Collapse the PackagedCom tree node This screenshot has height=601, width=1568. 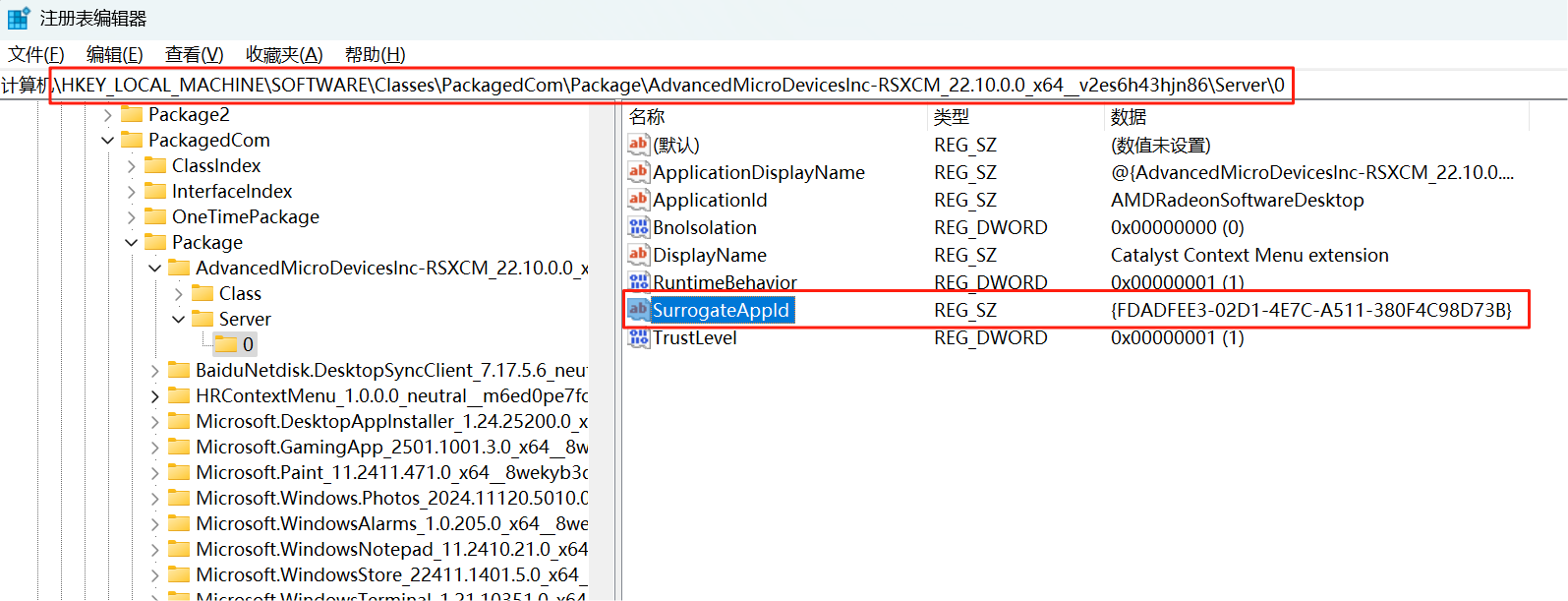108,141
